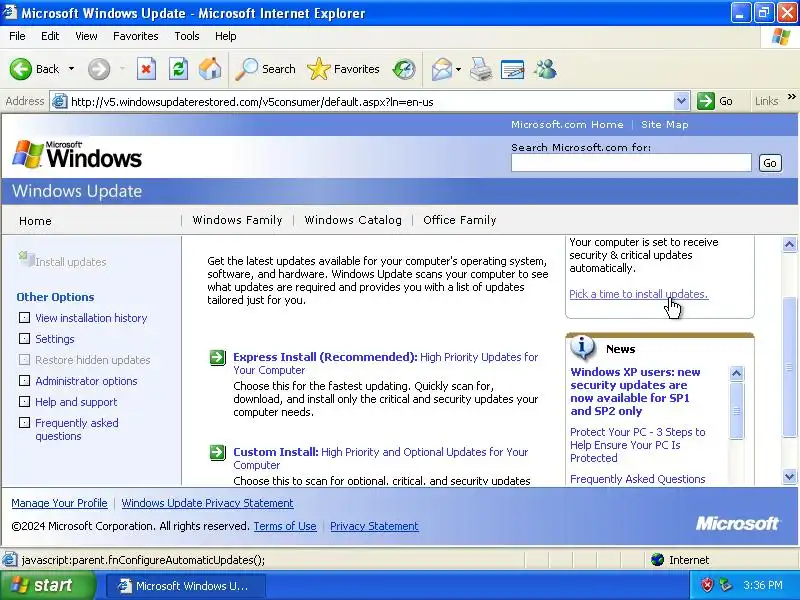Expand the Links toolbar chevron
This screenshot has height=600, width=800.
tap(791, 96)
